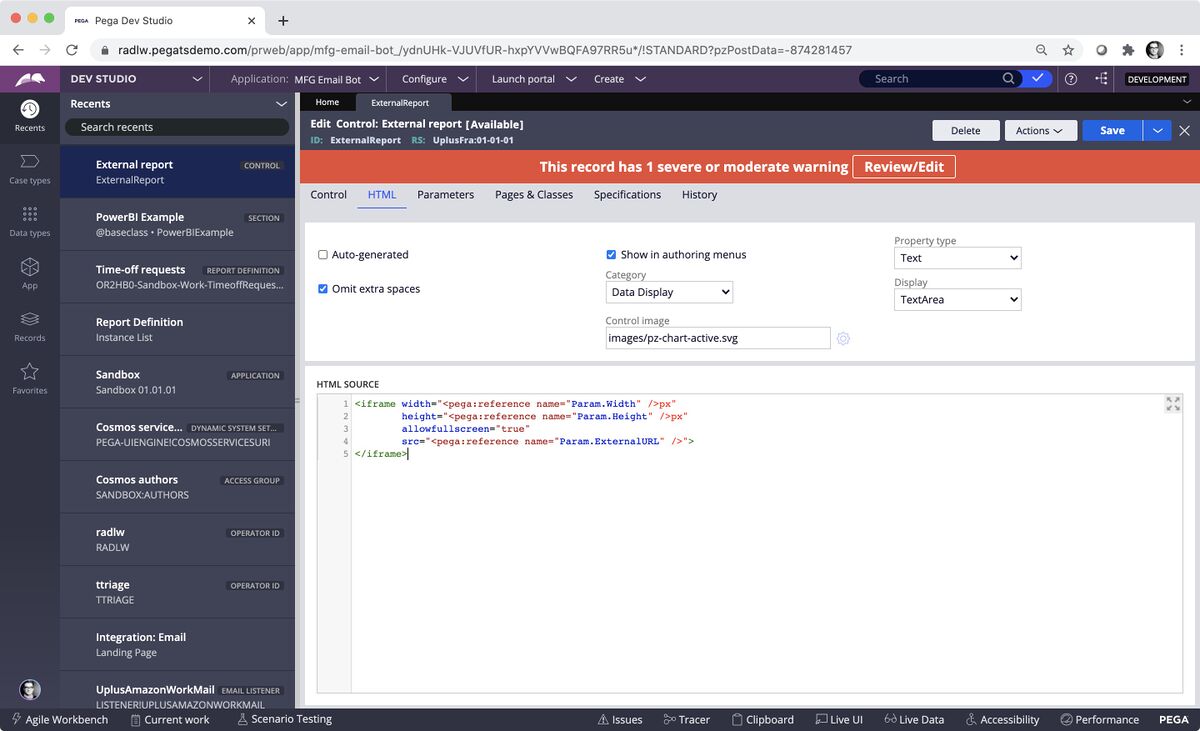The width and height of the screenshot is (1200, 731).
Task: Open the help question mark icon
Action: pyautogui.click(x=1071, y=79)
